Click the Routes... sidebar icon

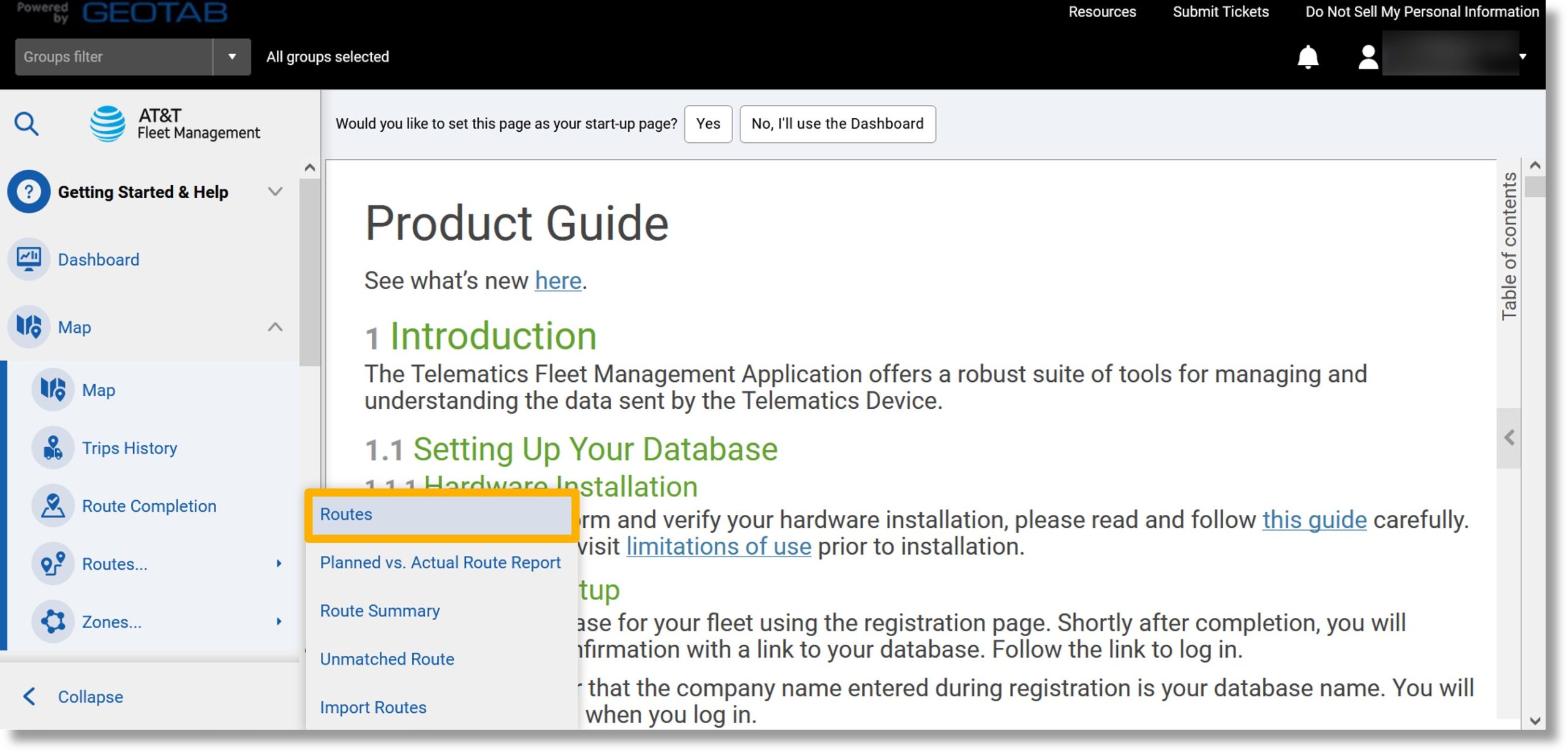53,564
